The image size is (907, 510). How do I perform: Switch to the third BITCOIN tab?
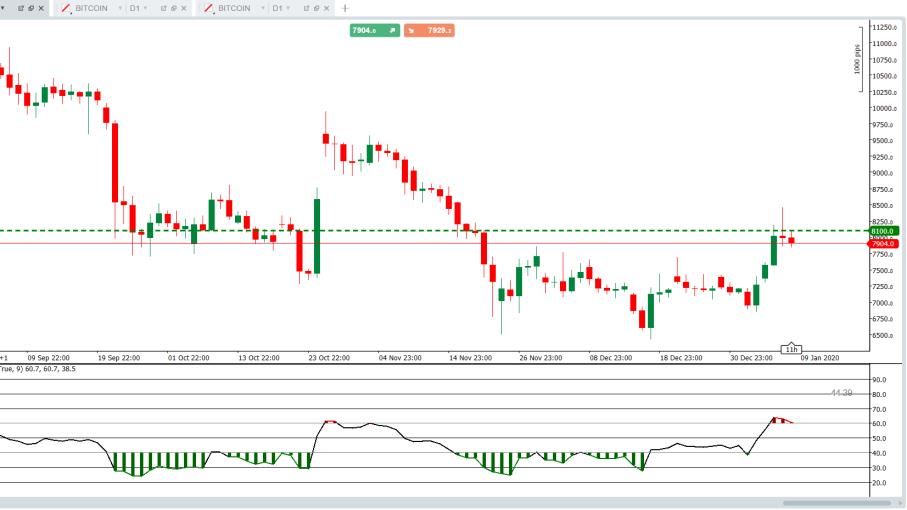pos(234,8)
